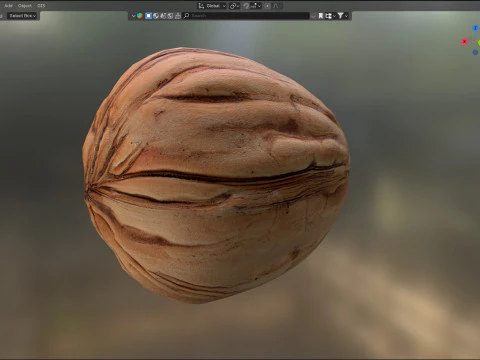Open the display mode settings icon

(329, 16)
